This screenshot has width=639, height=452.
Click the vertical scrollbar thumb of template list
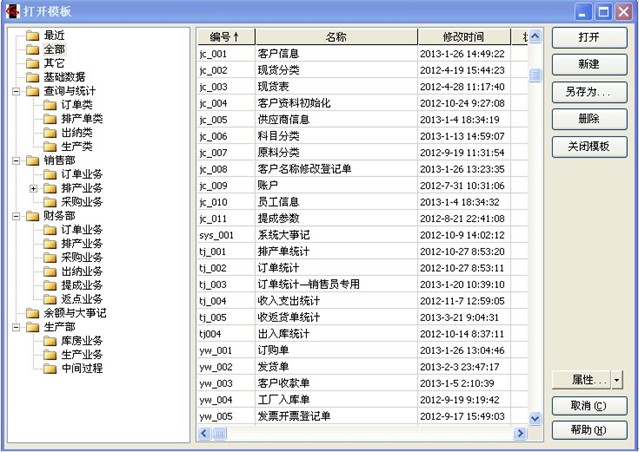[x=535, y=76]
